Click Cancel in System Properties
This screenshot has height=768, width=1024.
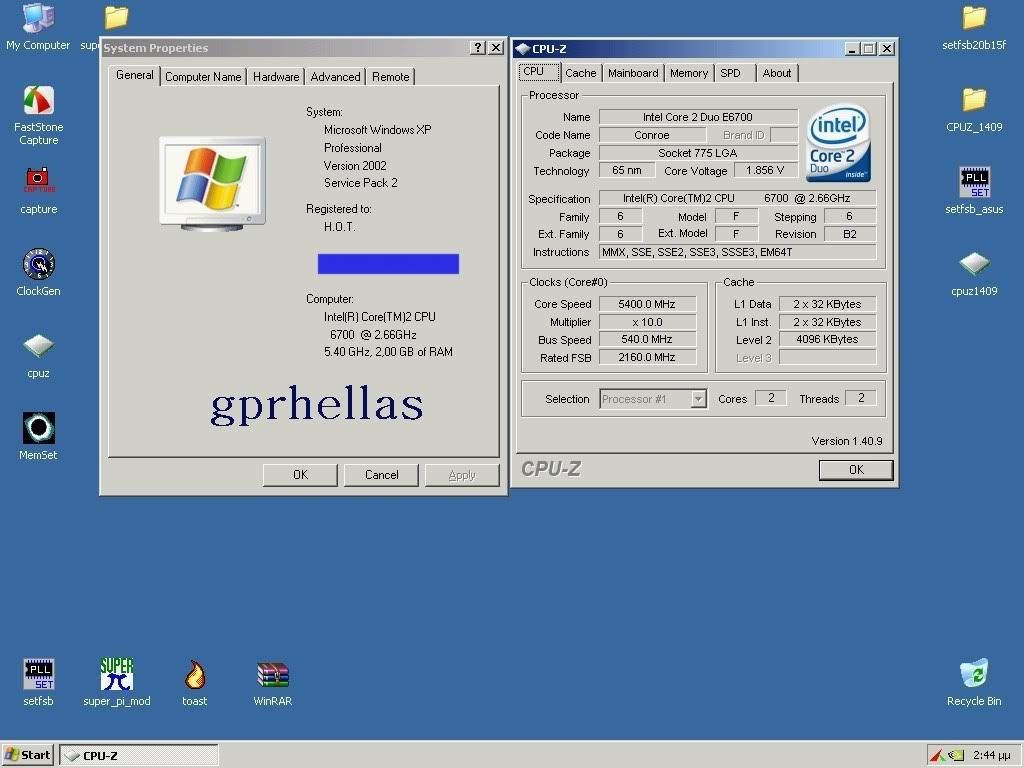[x=381, y=475]
